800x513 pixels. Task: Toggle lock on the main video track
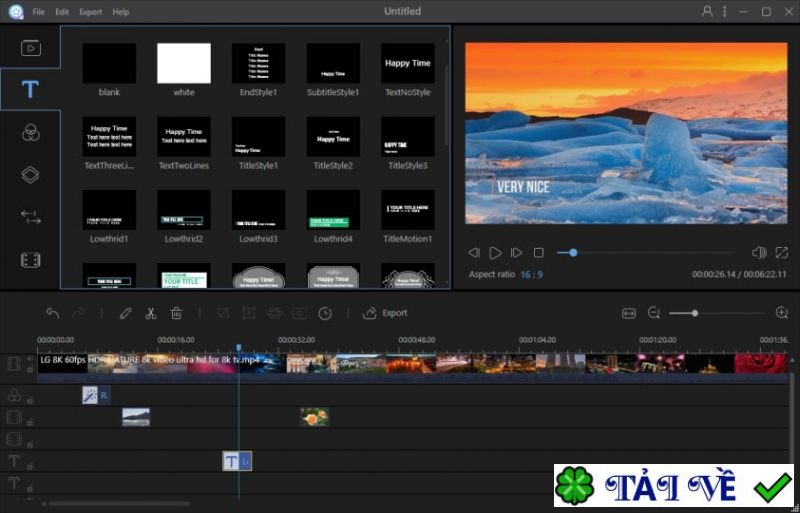pos(30,369)
